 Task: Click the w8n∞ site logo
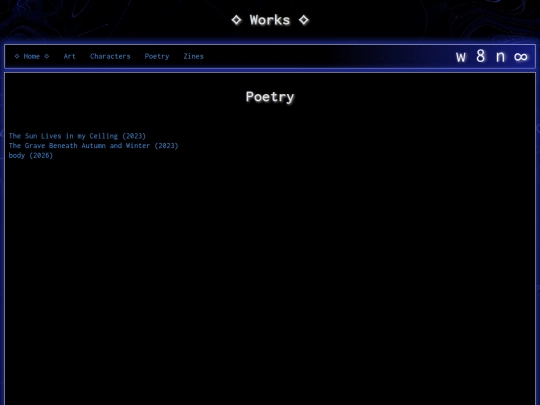(x=491, y=56)
